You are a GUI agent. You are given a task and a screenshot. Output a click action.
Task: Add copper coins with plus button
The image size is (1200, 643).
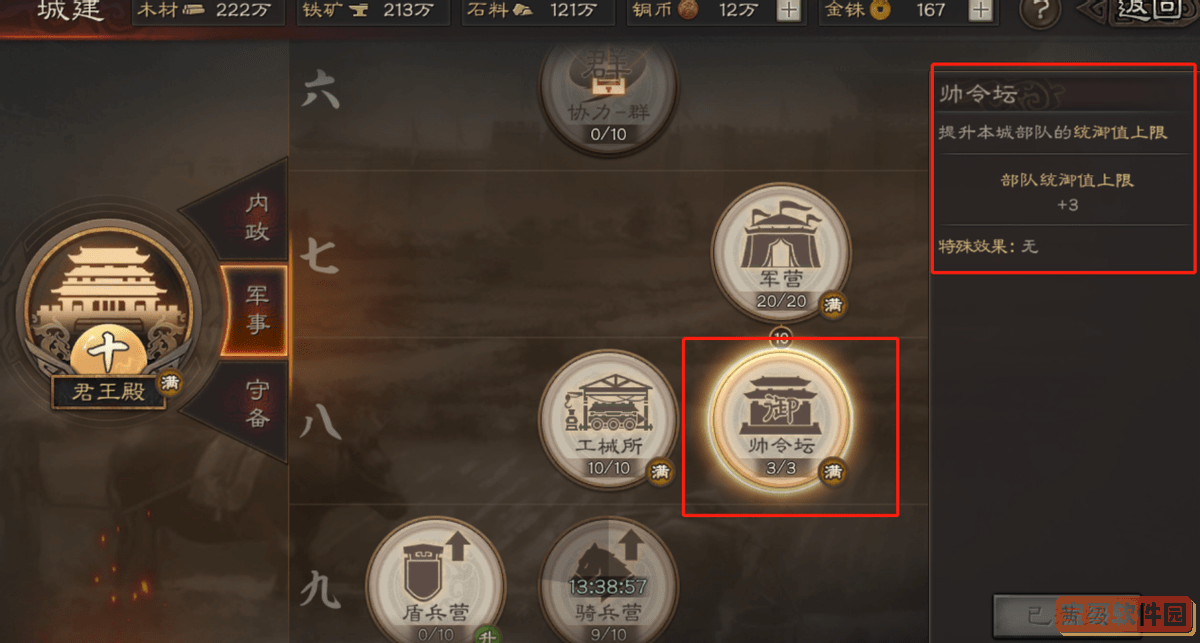point(789,11)
